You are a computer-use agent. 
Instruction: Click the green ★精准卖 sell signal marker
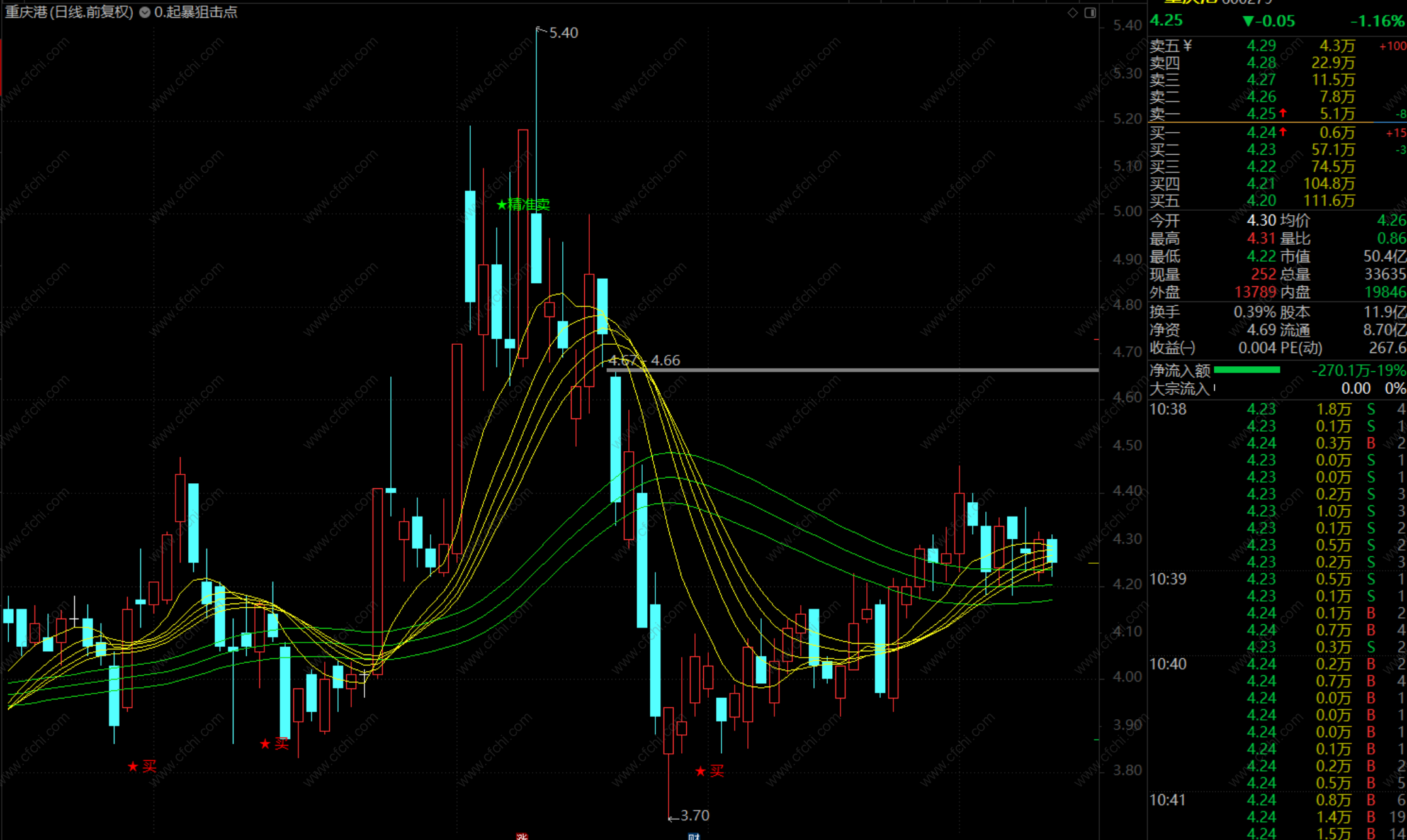point(523,204)
